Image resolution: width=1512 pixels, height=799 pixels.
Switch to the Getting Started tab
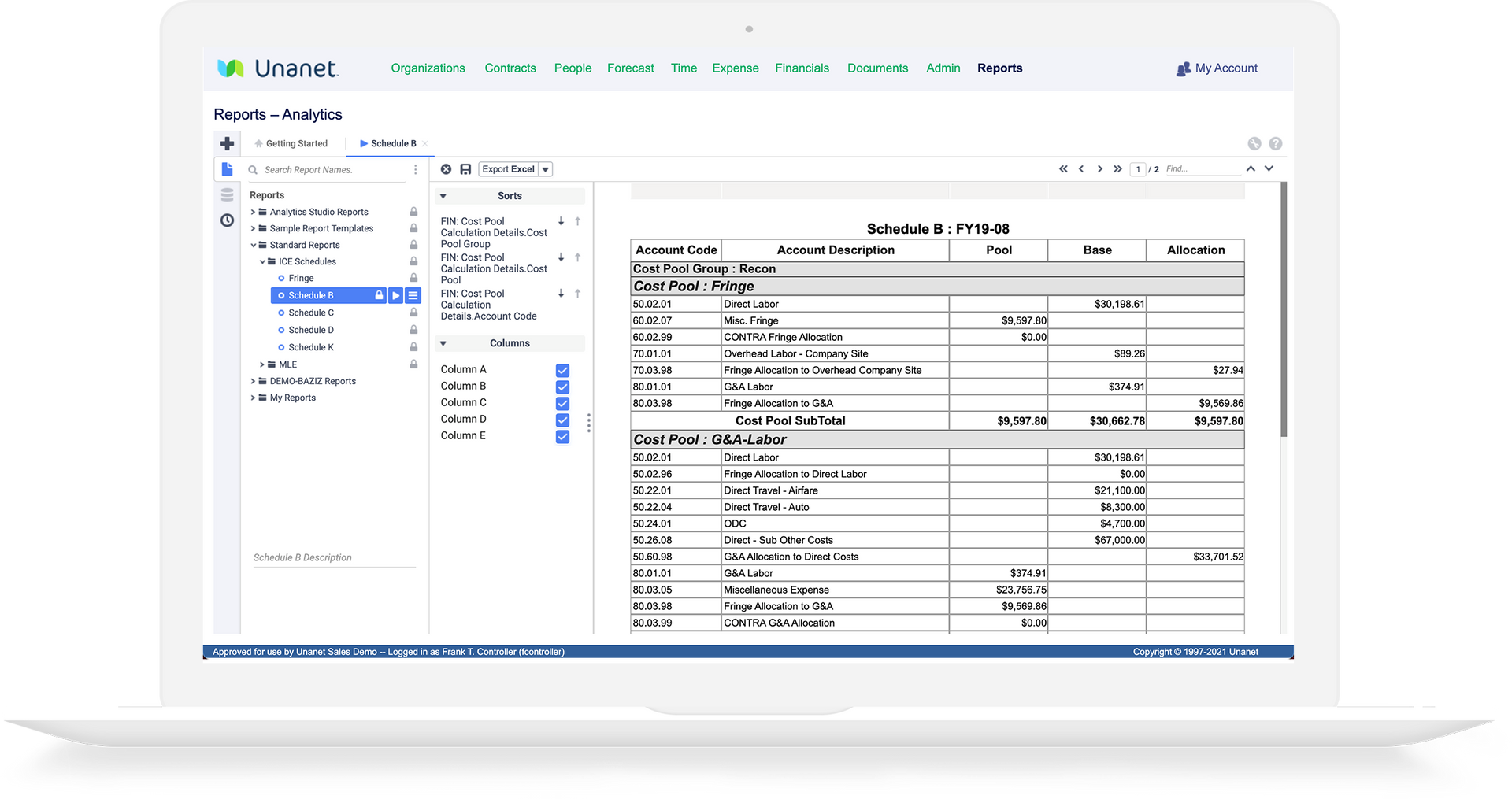tap(297, 143)
